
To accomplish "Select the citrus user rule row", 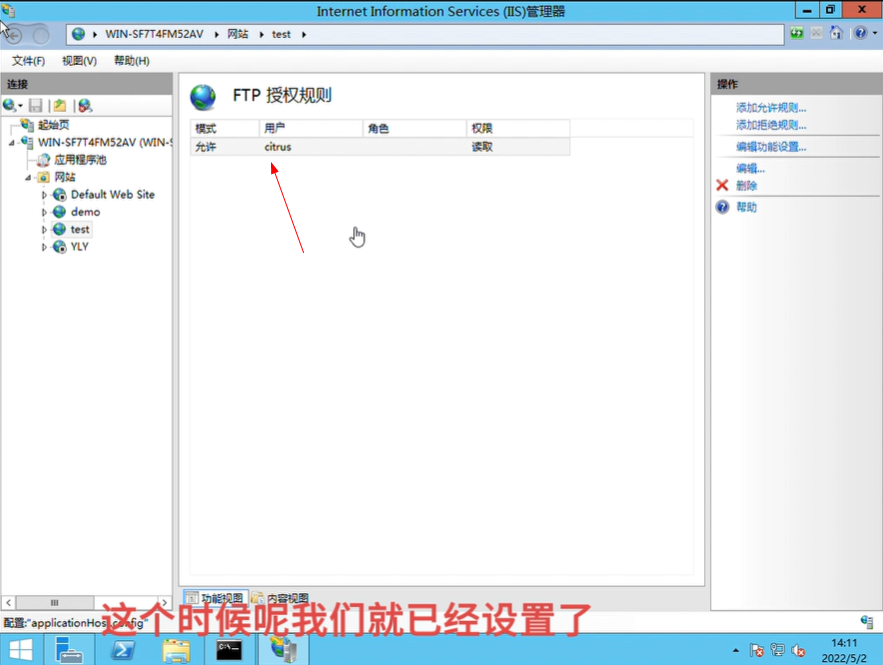I will [x=380, y=147].
